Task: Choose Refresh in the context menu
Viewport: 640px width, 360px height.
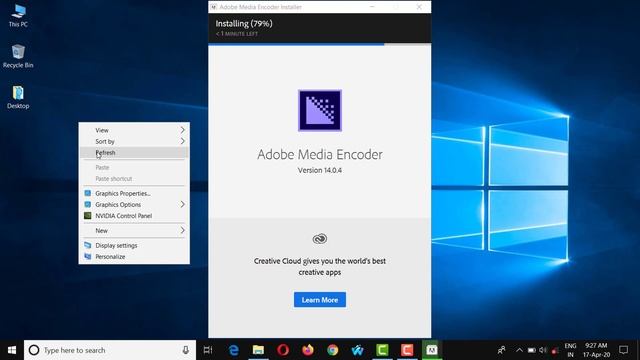Action: point(134,152)
